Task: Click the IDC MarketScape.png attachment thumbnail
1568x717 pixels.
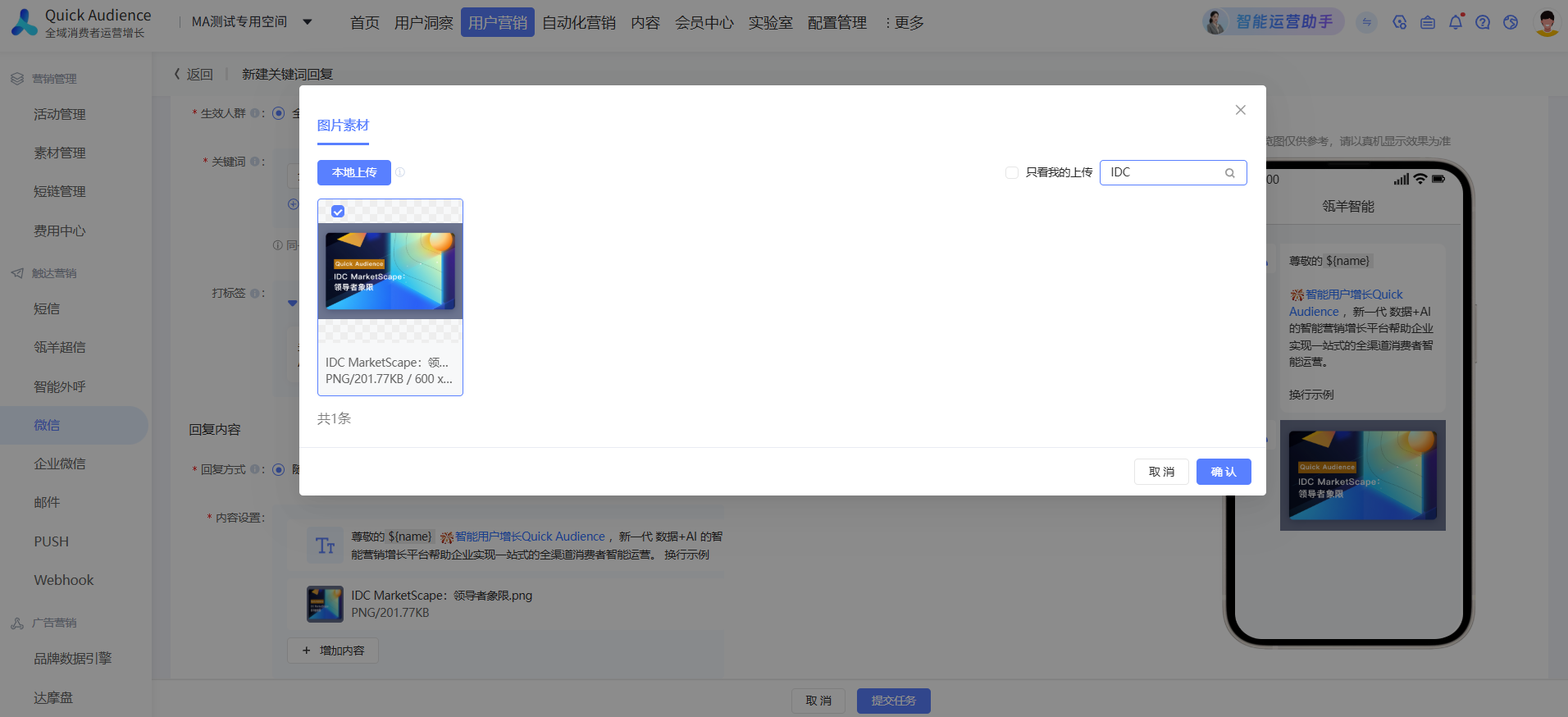Action: pos(325,604)
